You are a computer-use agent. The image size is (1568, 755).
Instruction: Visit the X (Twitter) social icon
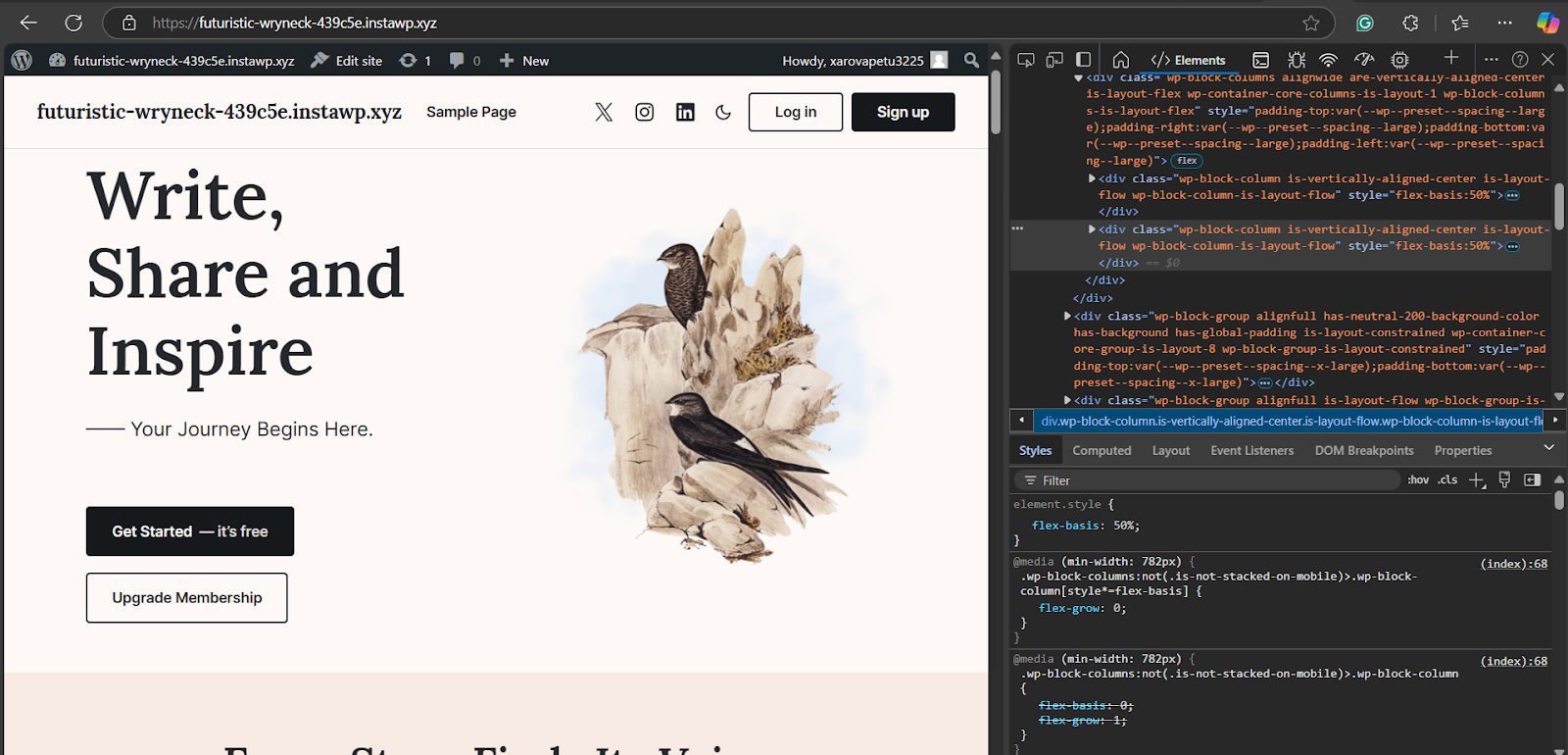604,112
